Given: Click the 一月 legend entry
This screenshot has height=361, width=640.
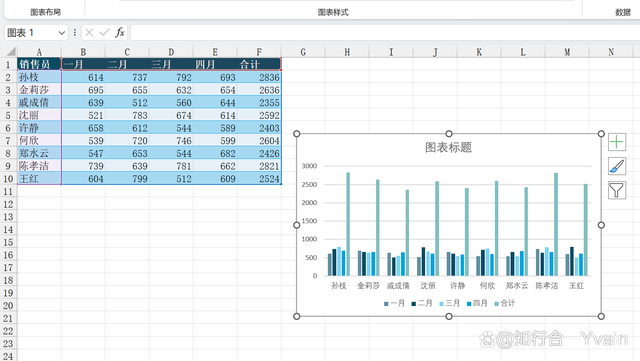Looking at the screenshot, I should 394,303.
